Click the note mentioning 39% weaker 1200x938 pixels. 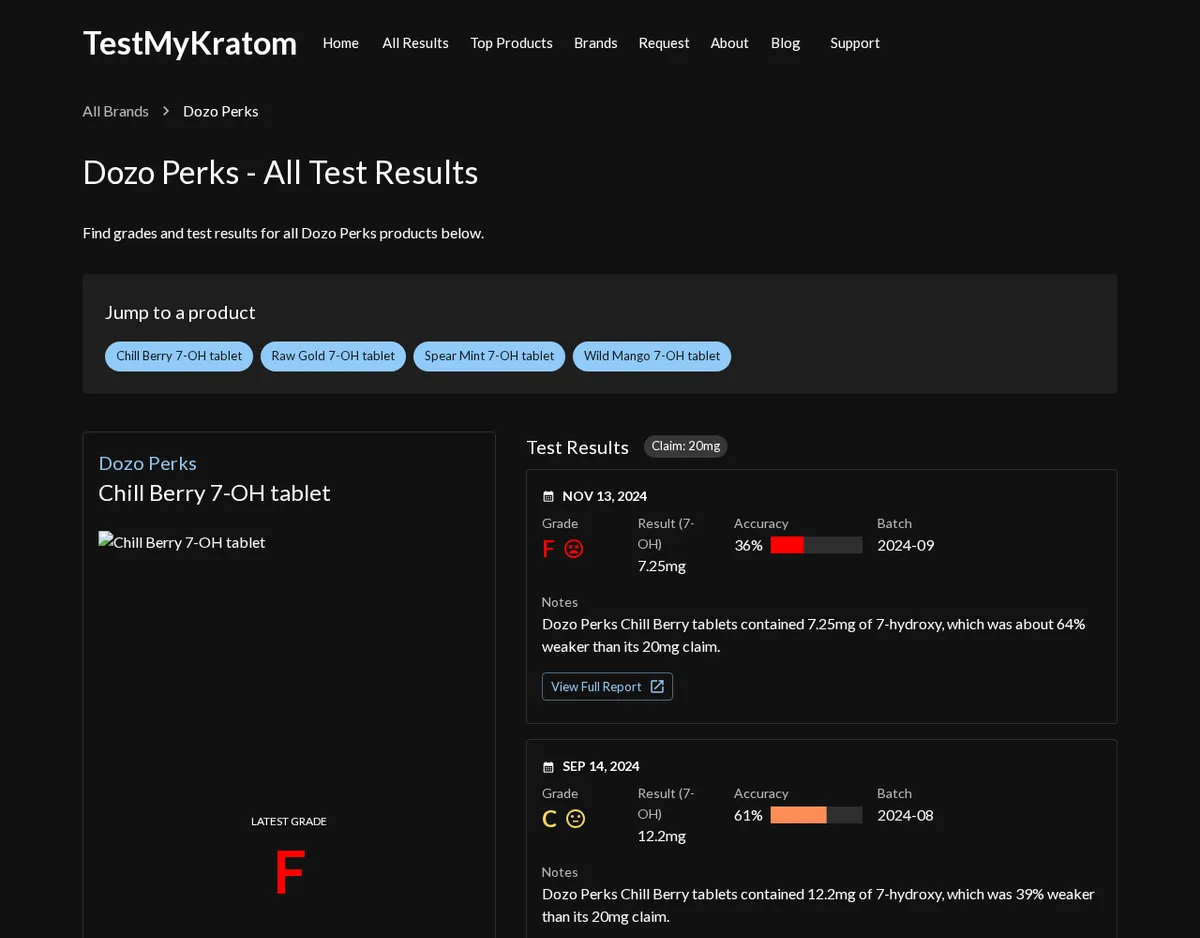pos(818,905)
